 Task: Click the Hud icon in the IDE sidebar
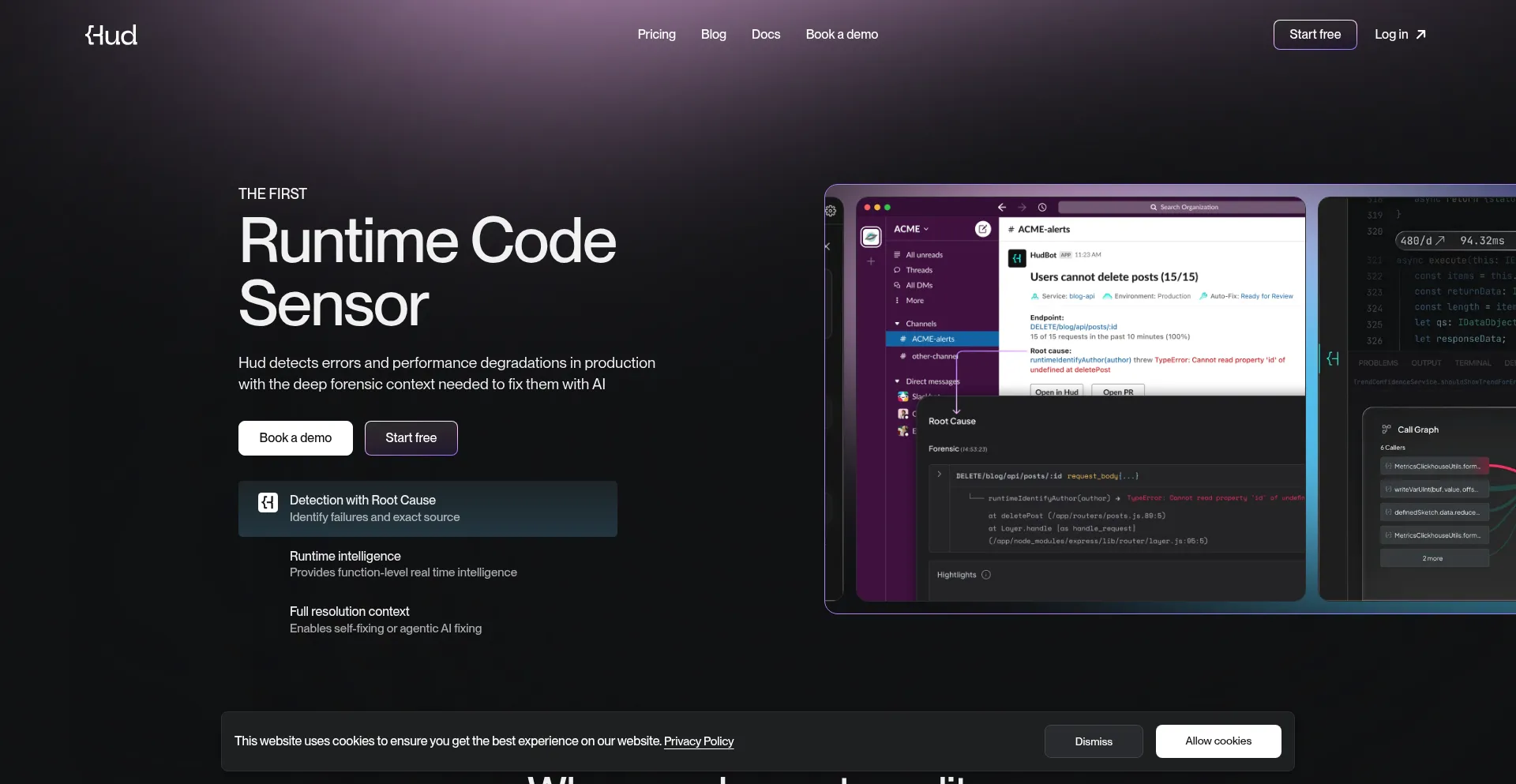(1333, 358)
